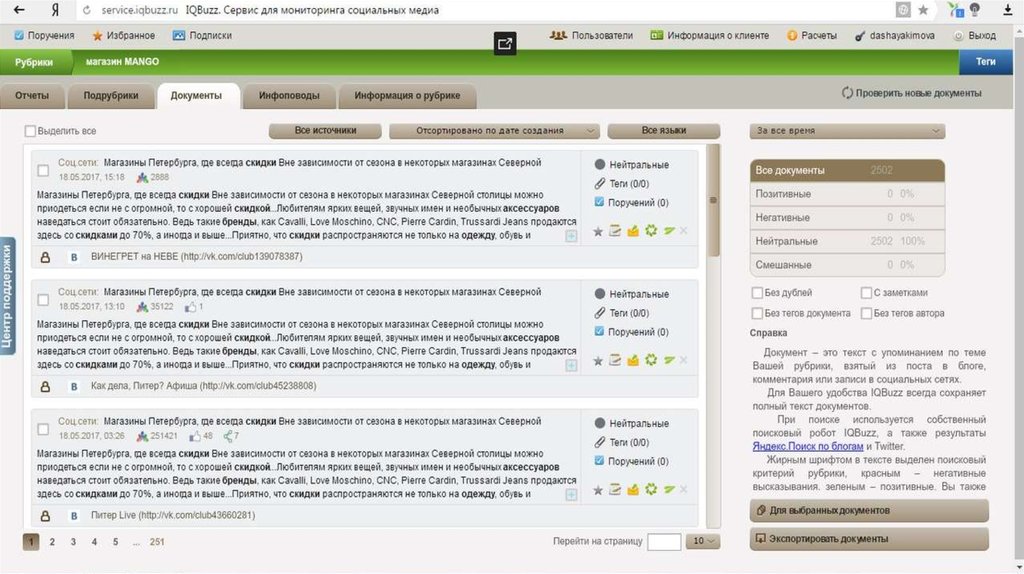
Task: Click the star icon on the first document
Action: point(599,232)
